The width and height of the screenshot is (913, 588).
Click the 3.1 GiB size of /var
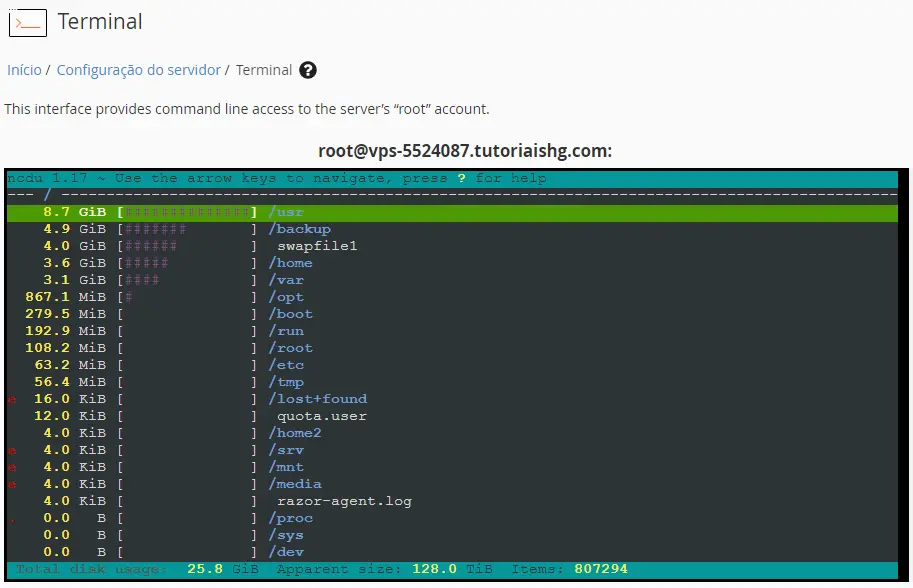[x=75, y=280]
